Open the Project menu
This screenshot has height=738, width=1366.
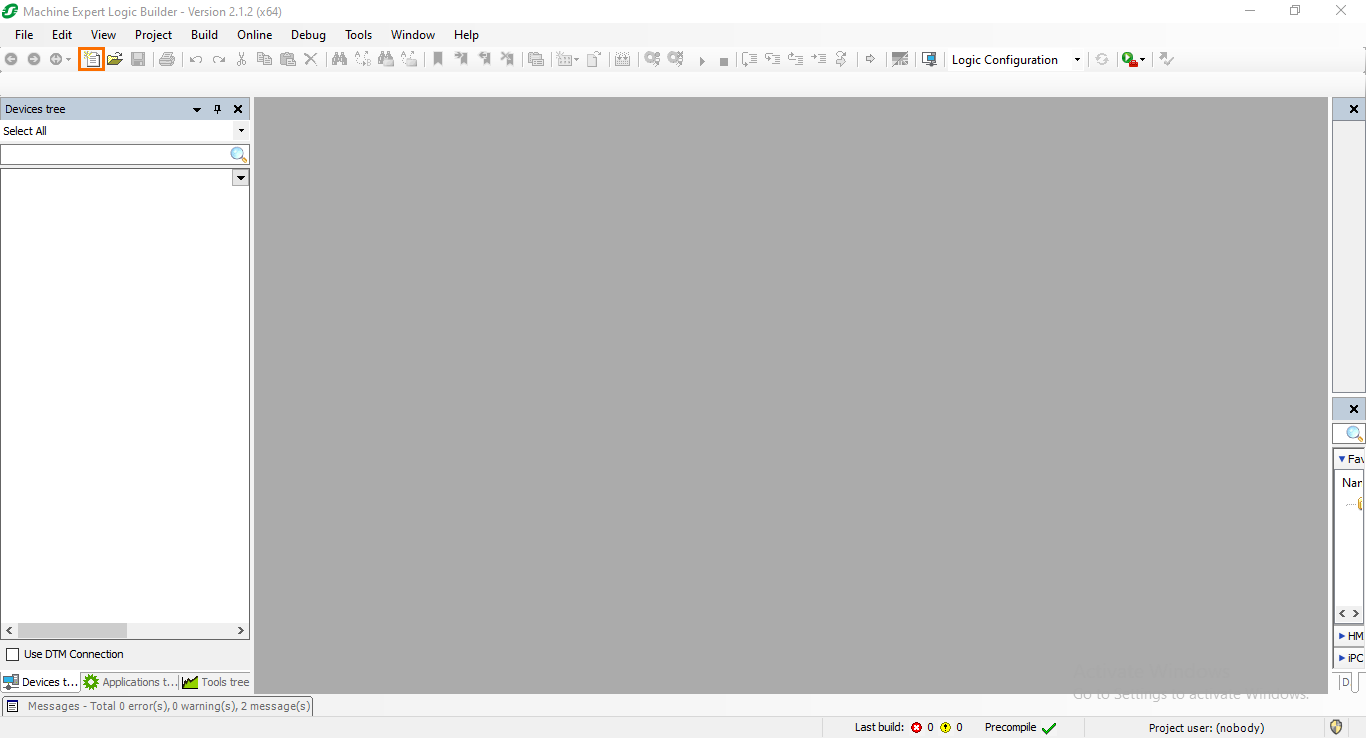153,35
